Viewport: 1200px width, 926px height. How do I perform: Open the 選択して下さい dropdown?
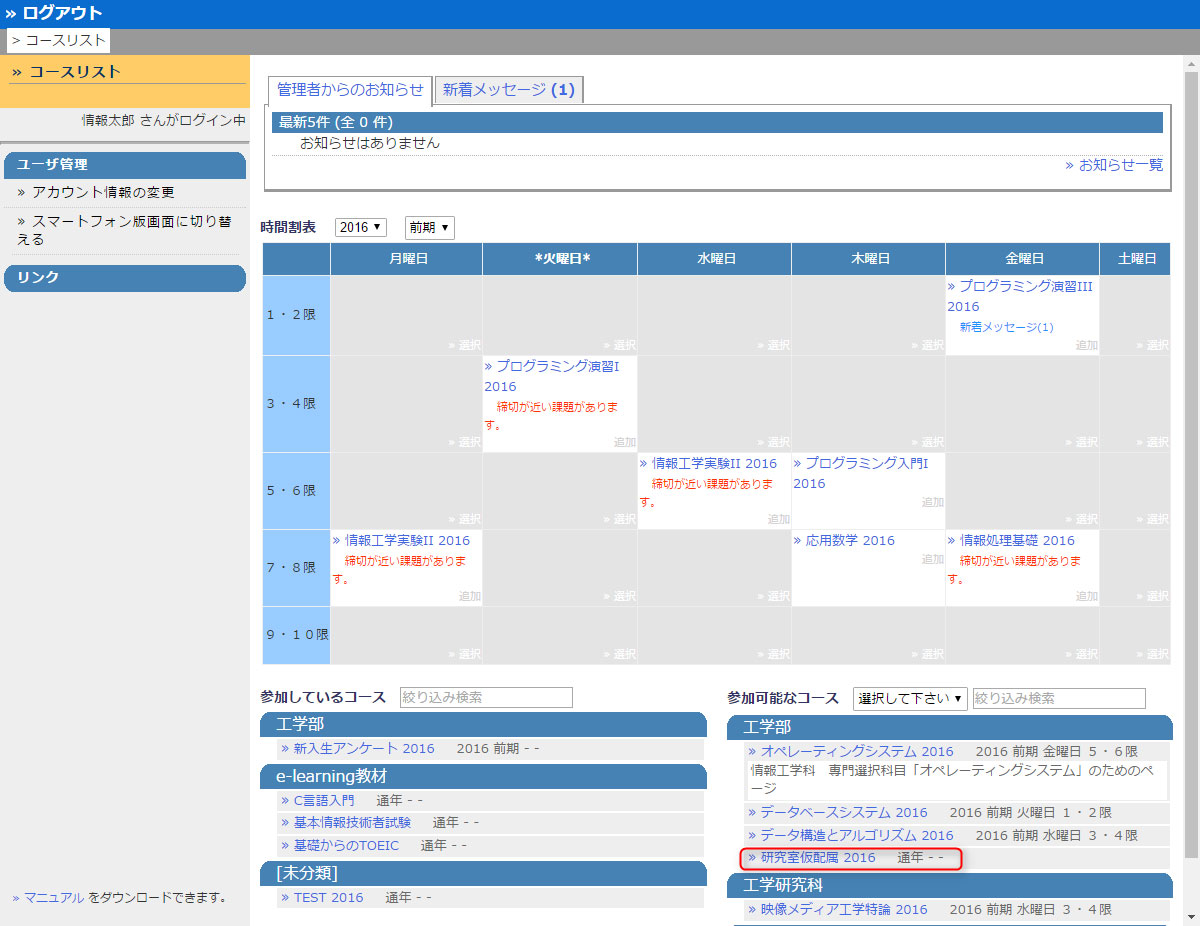click(910, 698)
